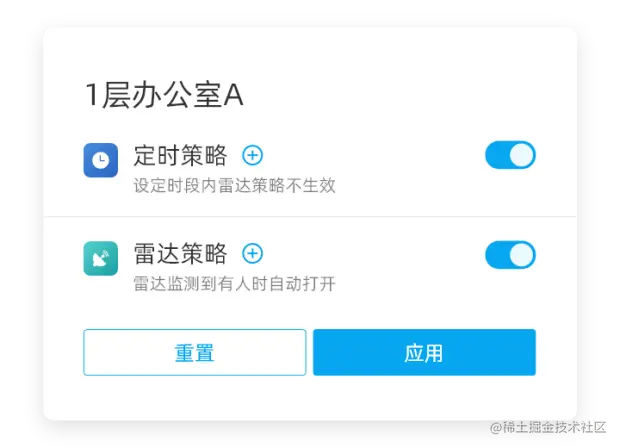This screenshot has height=448, width=620.
Task: Toggle off the 雷达策略 switch
Action: (x=510, y=255)
